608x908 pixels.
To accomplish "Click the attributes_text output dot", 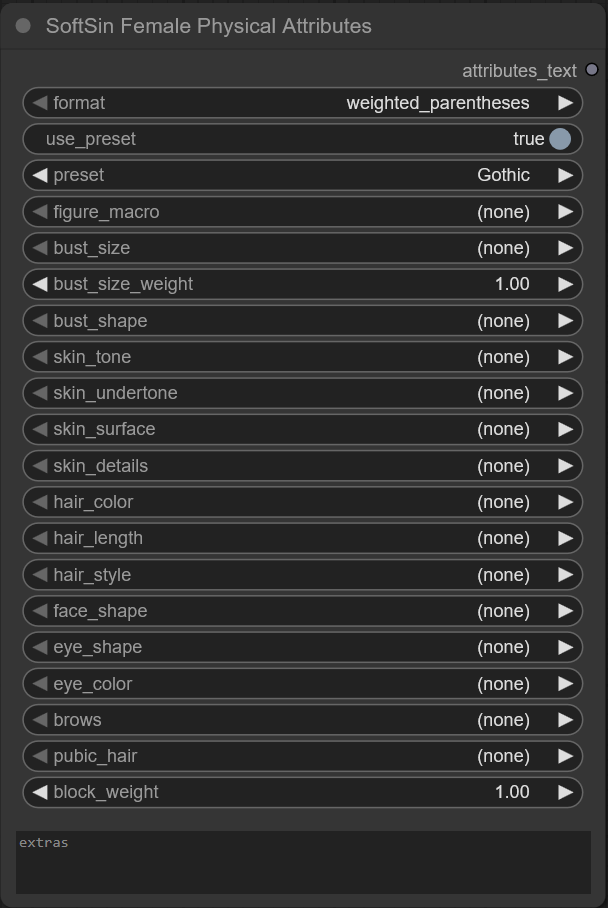I will coord(592,71).
